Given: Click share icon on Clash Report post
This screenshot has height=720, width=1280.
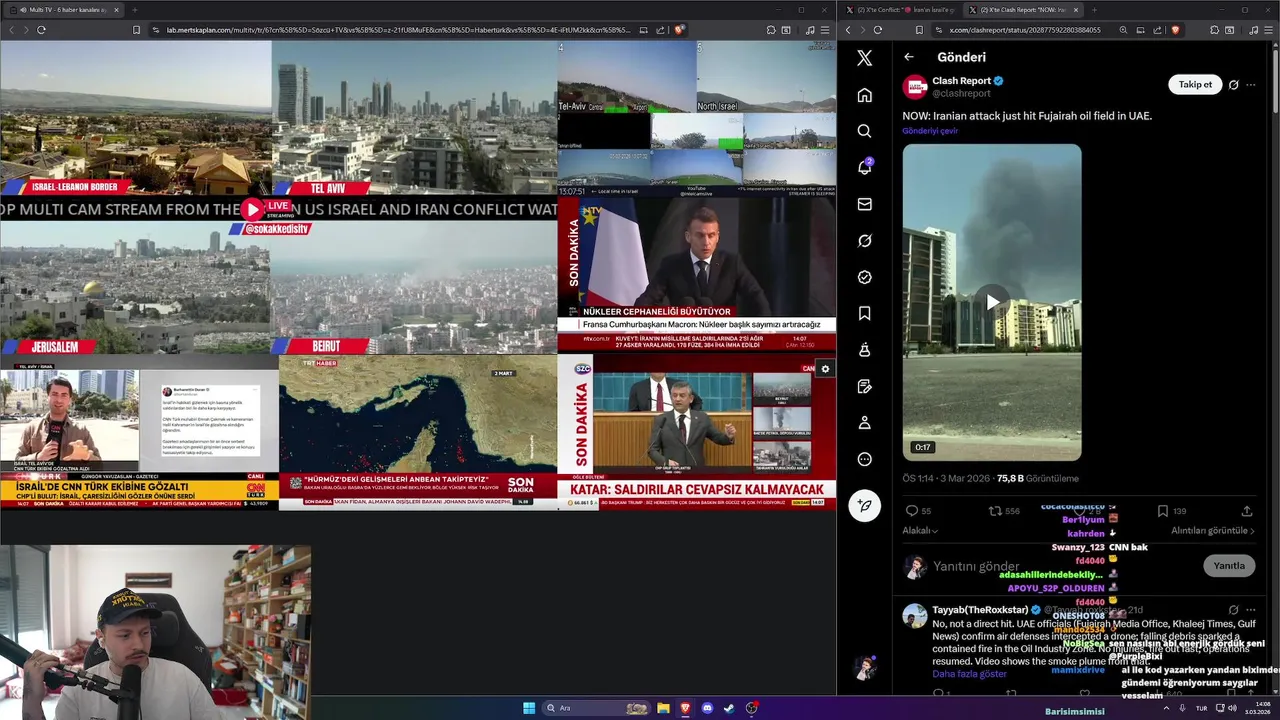Looking at the screenshot, I should click(x=1246, y=511).
